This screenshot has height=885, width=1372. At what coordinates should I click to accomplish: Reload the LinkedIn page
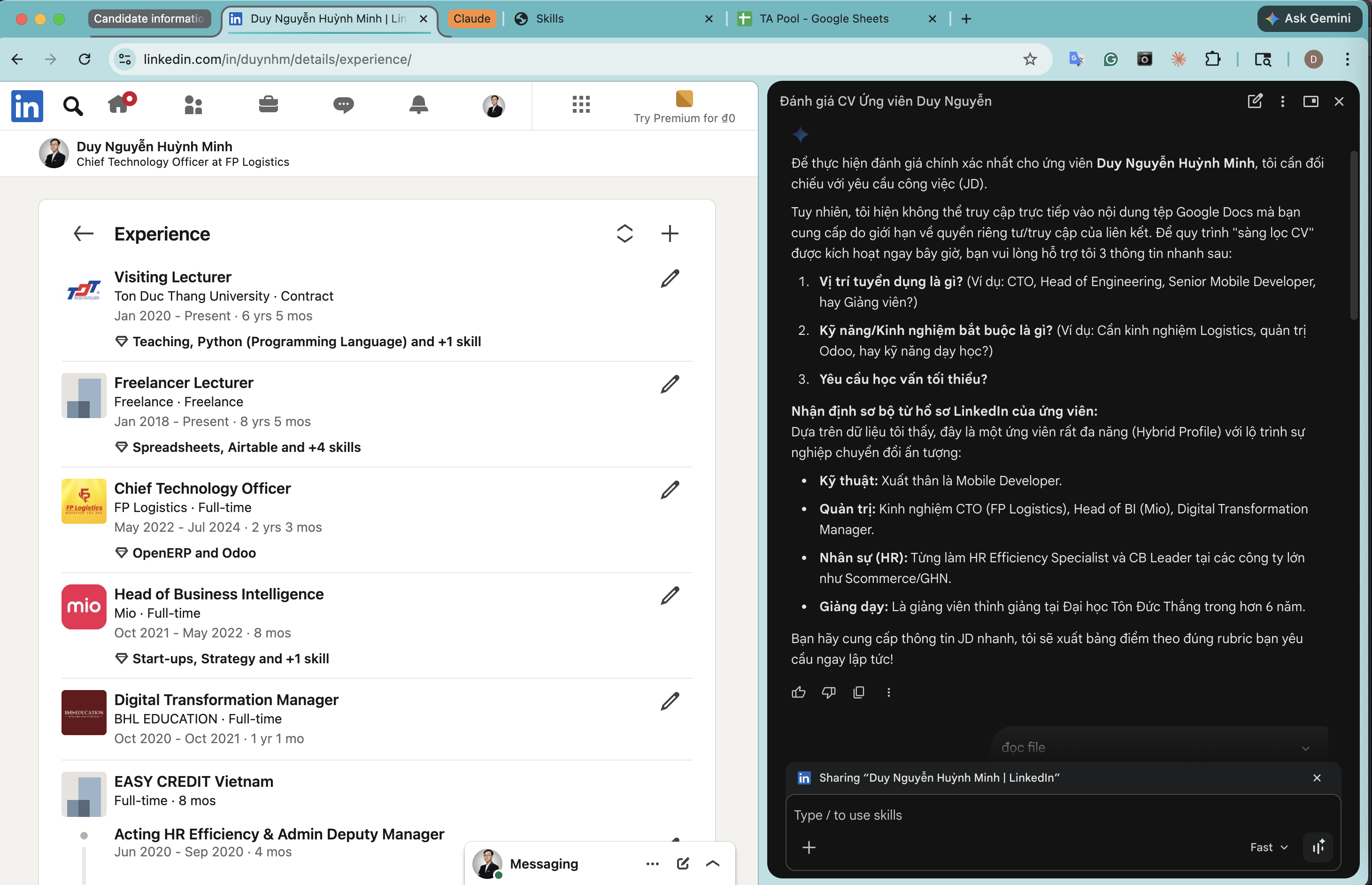coord(85,59)
